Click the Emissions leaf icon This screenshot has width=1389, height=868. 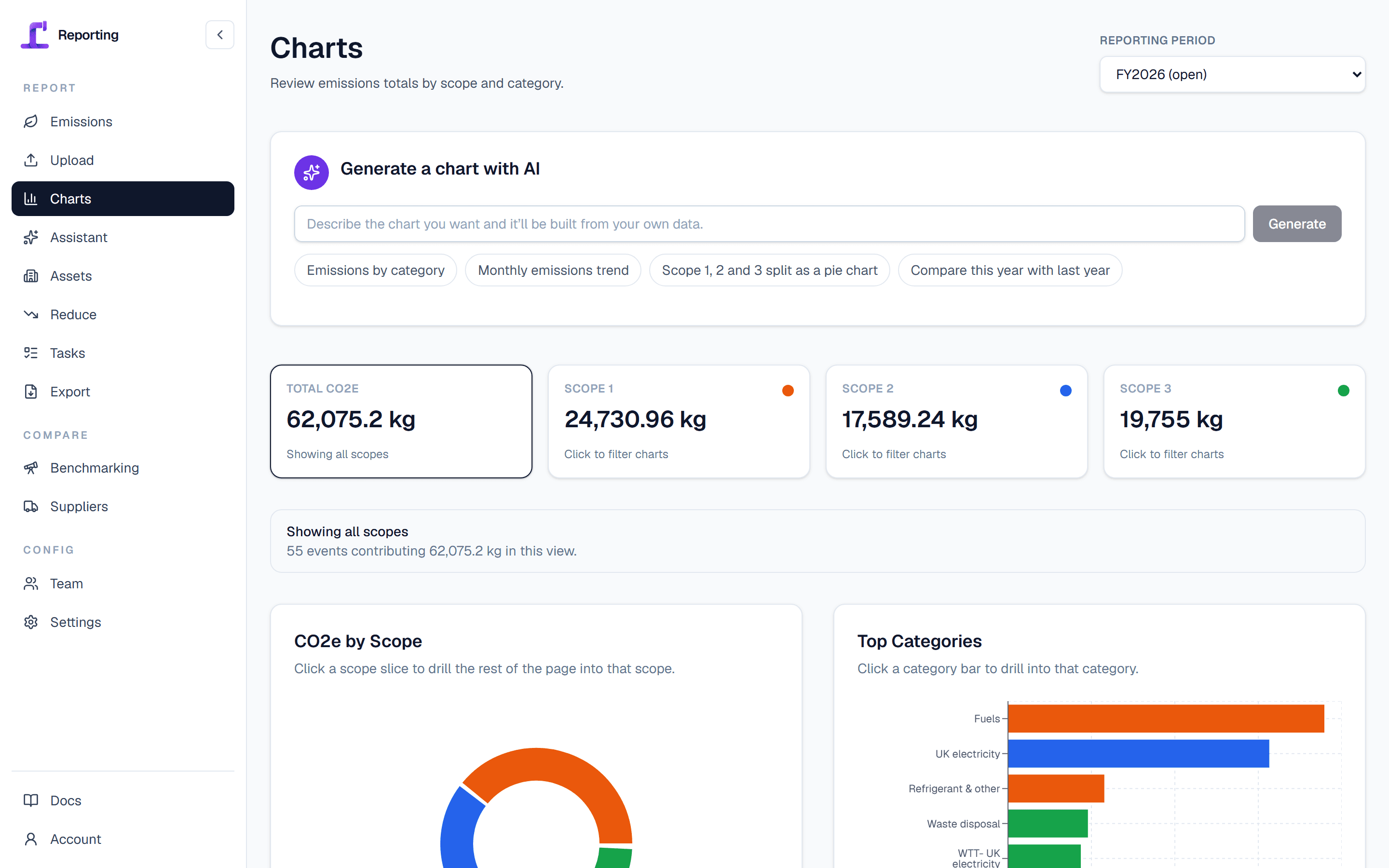[31, 122]
